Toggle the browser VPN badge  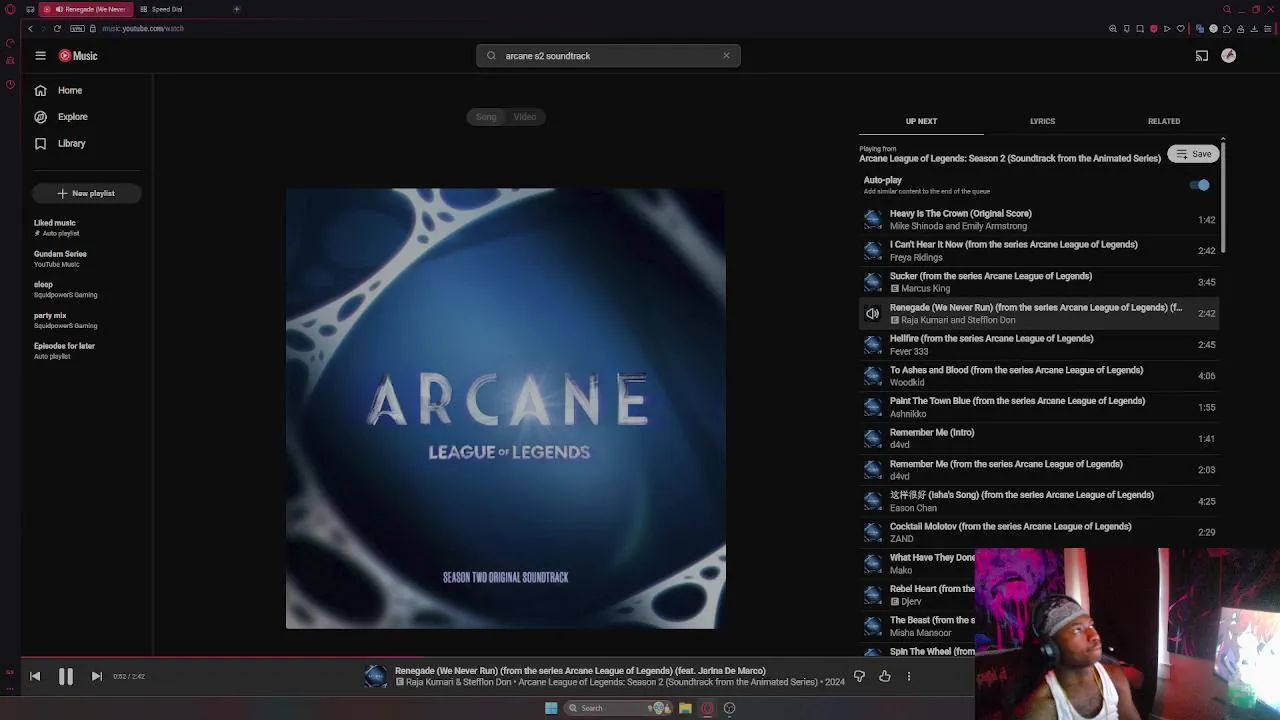pos(77,28)
